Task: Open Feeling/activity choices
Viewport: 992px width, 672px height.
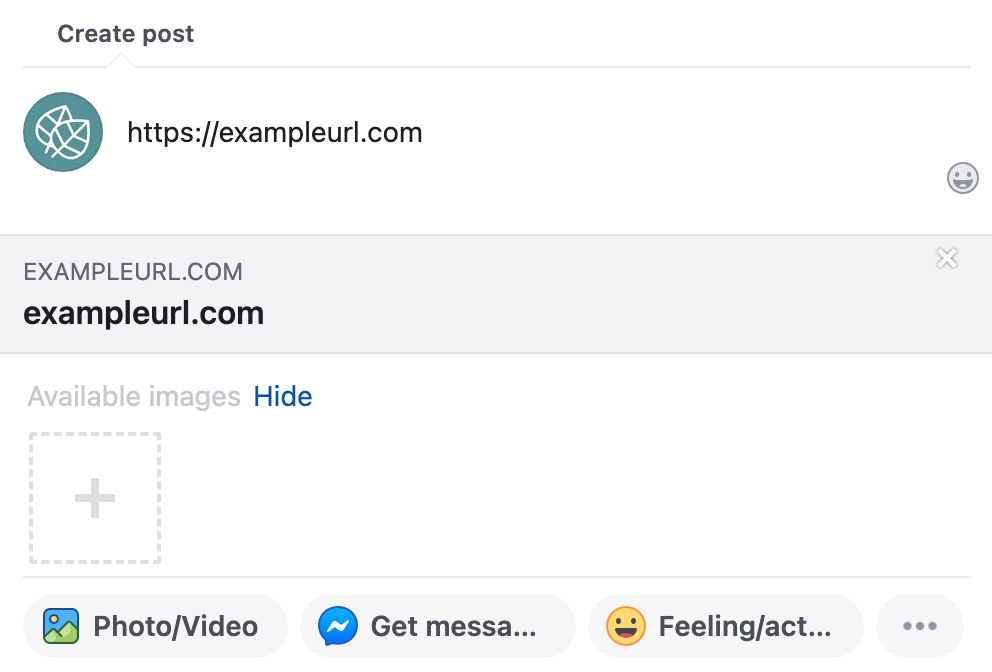Action: 725,625
